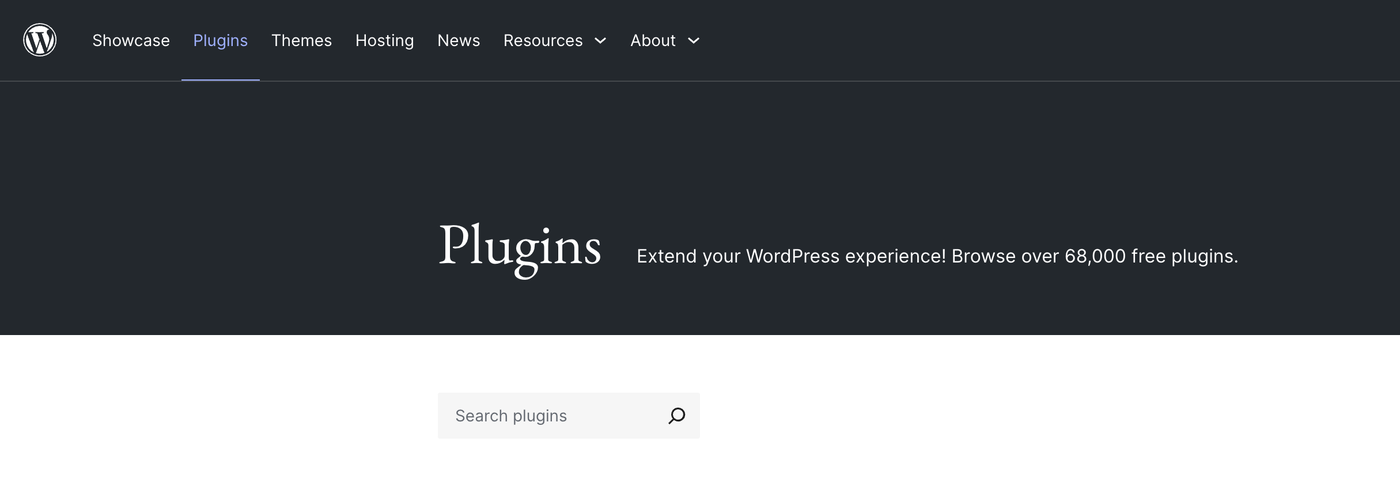
Task: Open the Hosting menu item
Action: [x=384, y=40]
